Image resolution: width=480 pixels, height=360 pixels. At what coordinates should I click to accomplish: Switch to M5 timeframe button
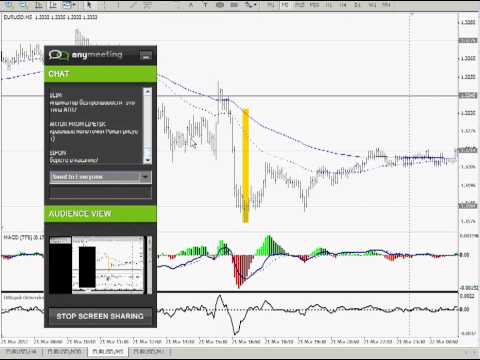point(285,5)
